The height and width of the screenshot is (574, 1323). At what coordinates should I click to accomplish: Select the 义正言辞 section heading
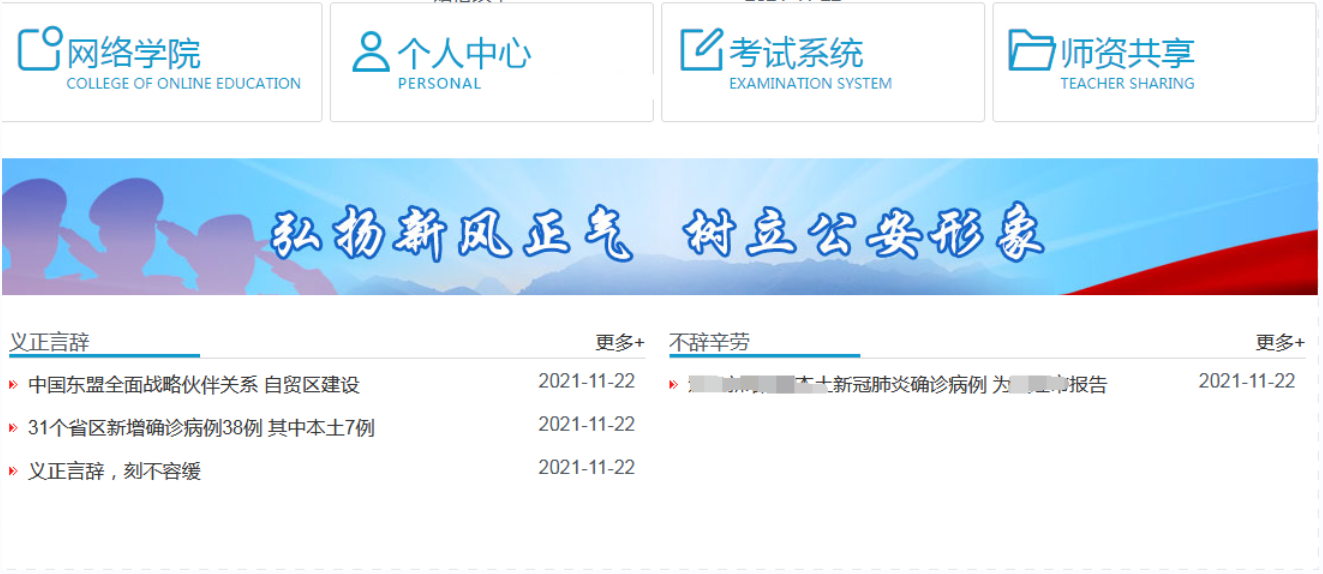tap(49, 343)
